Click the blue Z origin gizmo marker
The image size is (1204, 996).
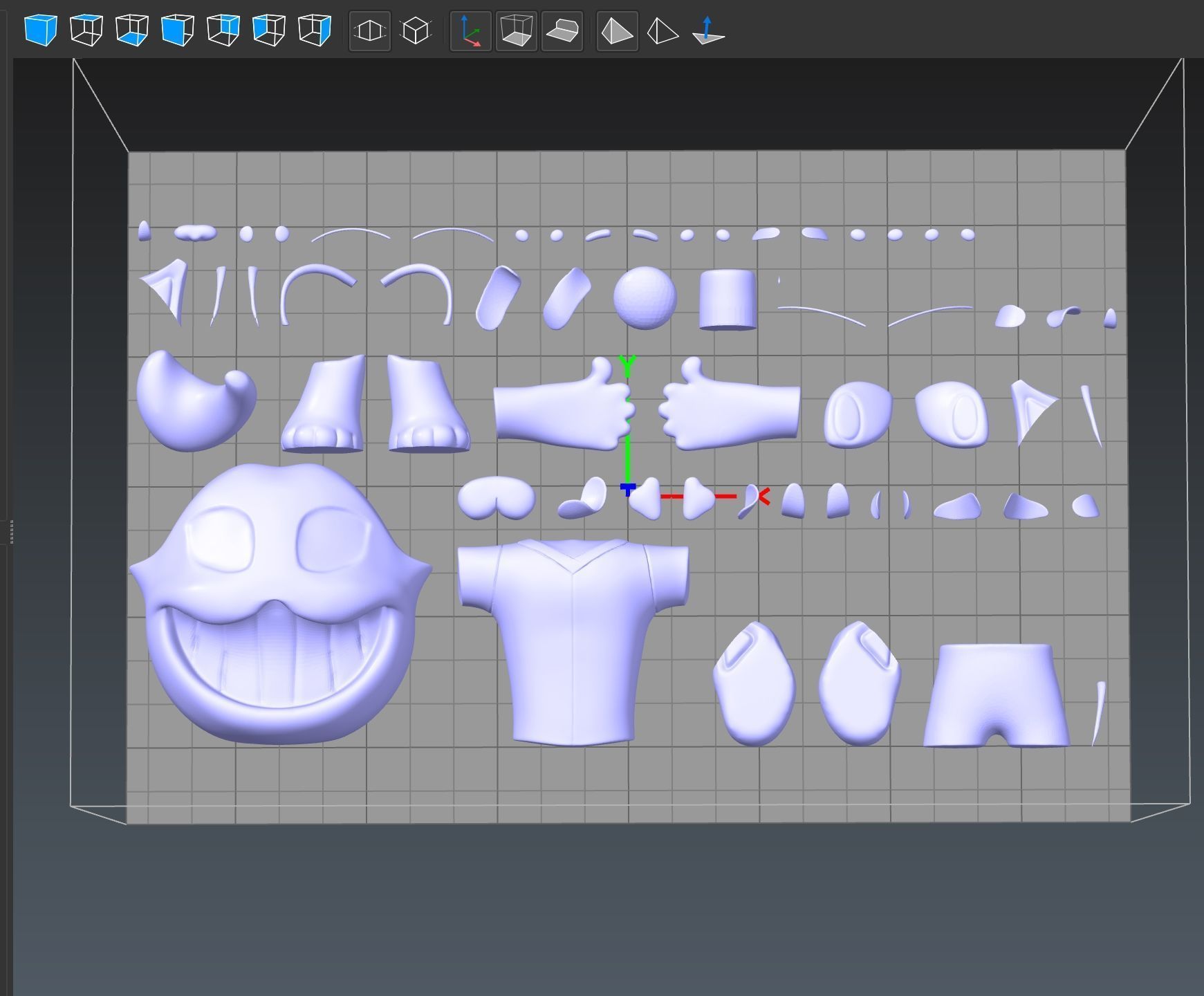[628, 490]
